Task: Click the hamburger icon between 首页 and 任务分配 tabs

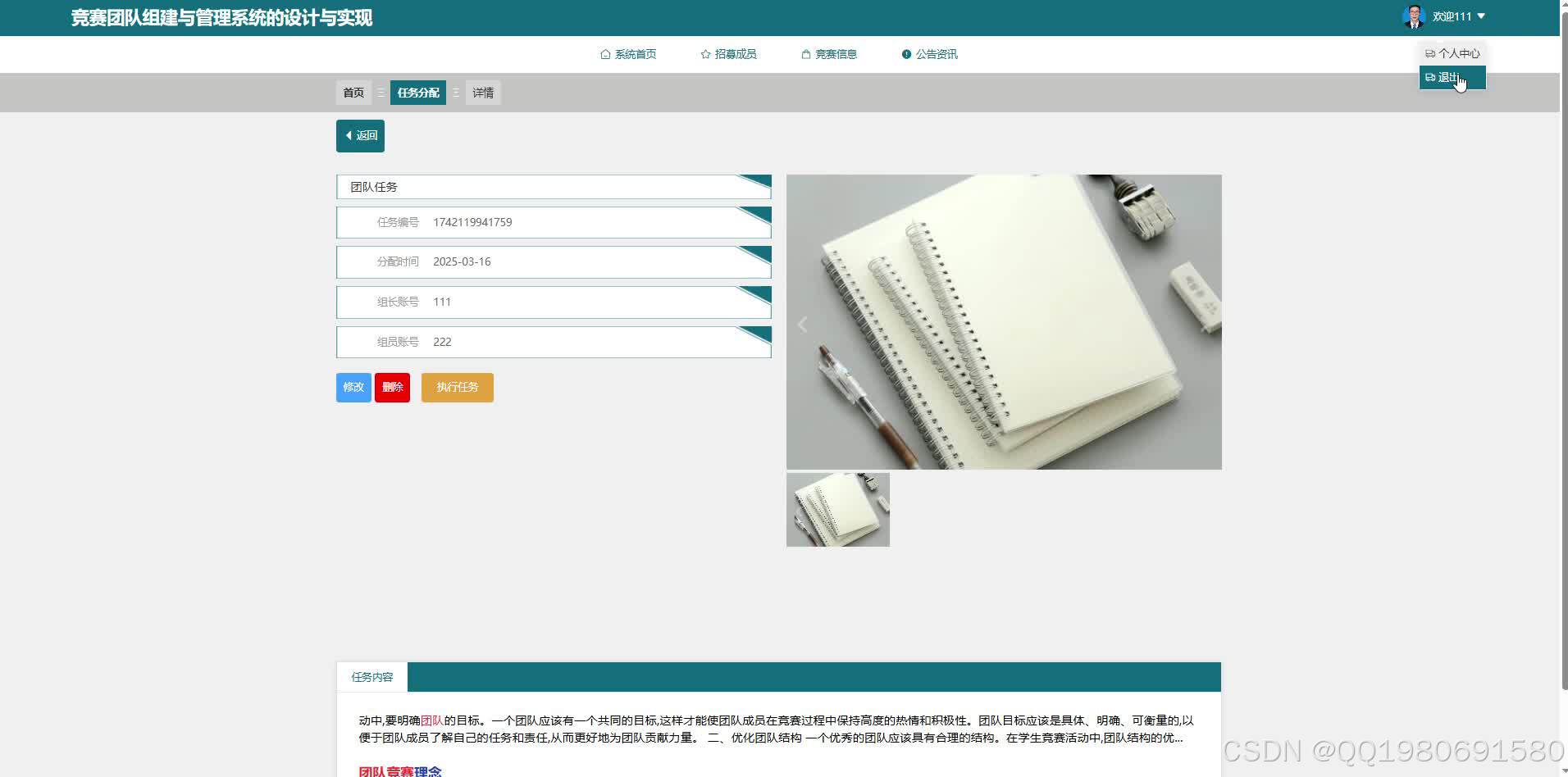Action: tap(381, 93)
